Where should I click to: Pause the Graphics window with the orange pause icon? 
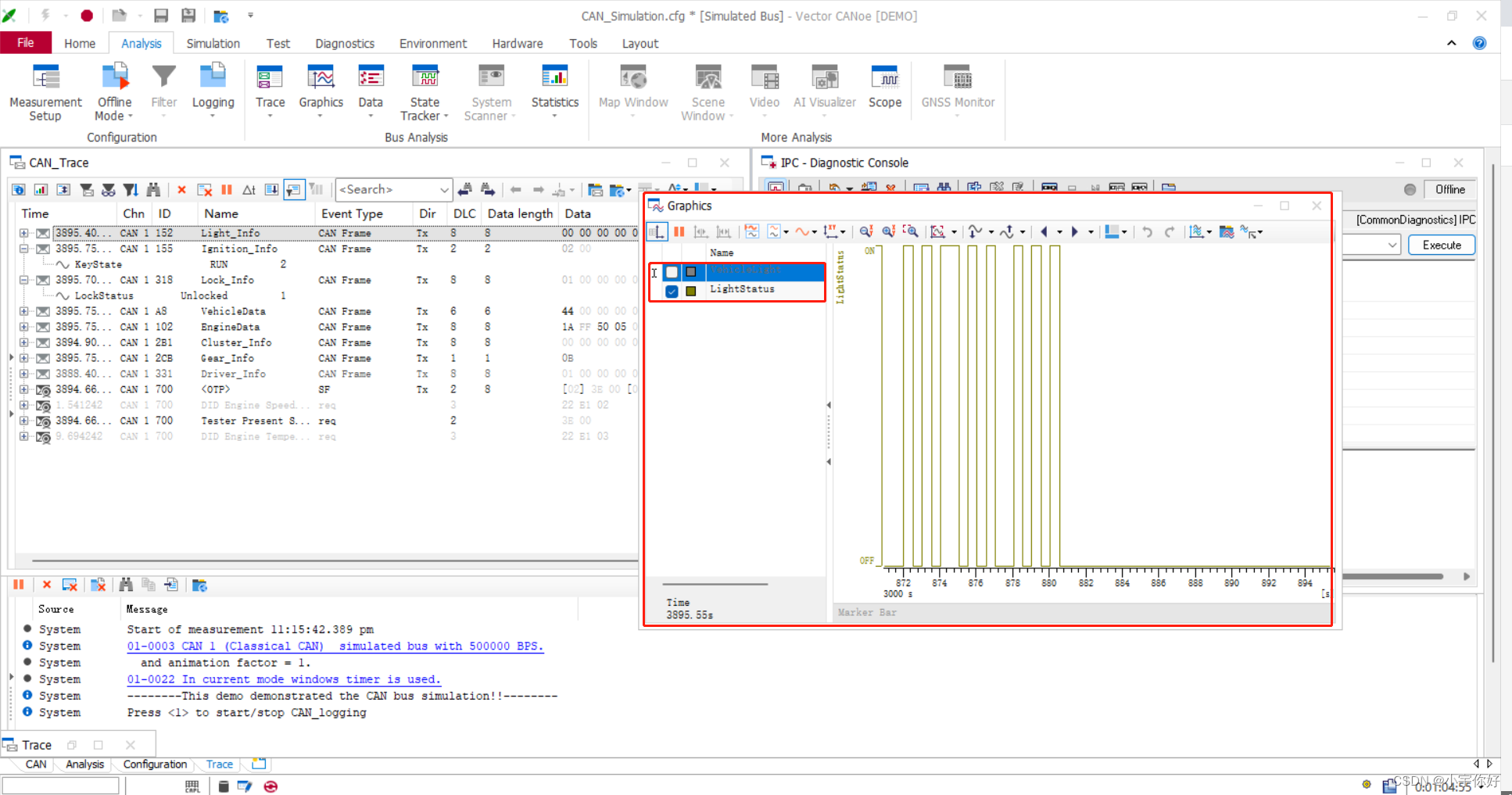pos(679,231)
